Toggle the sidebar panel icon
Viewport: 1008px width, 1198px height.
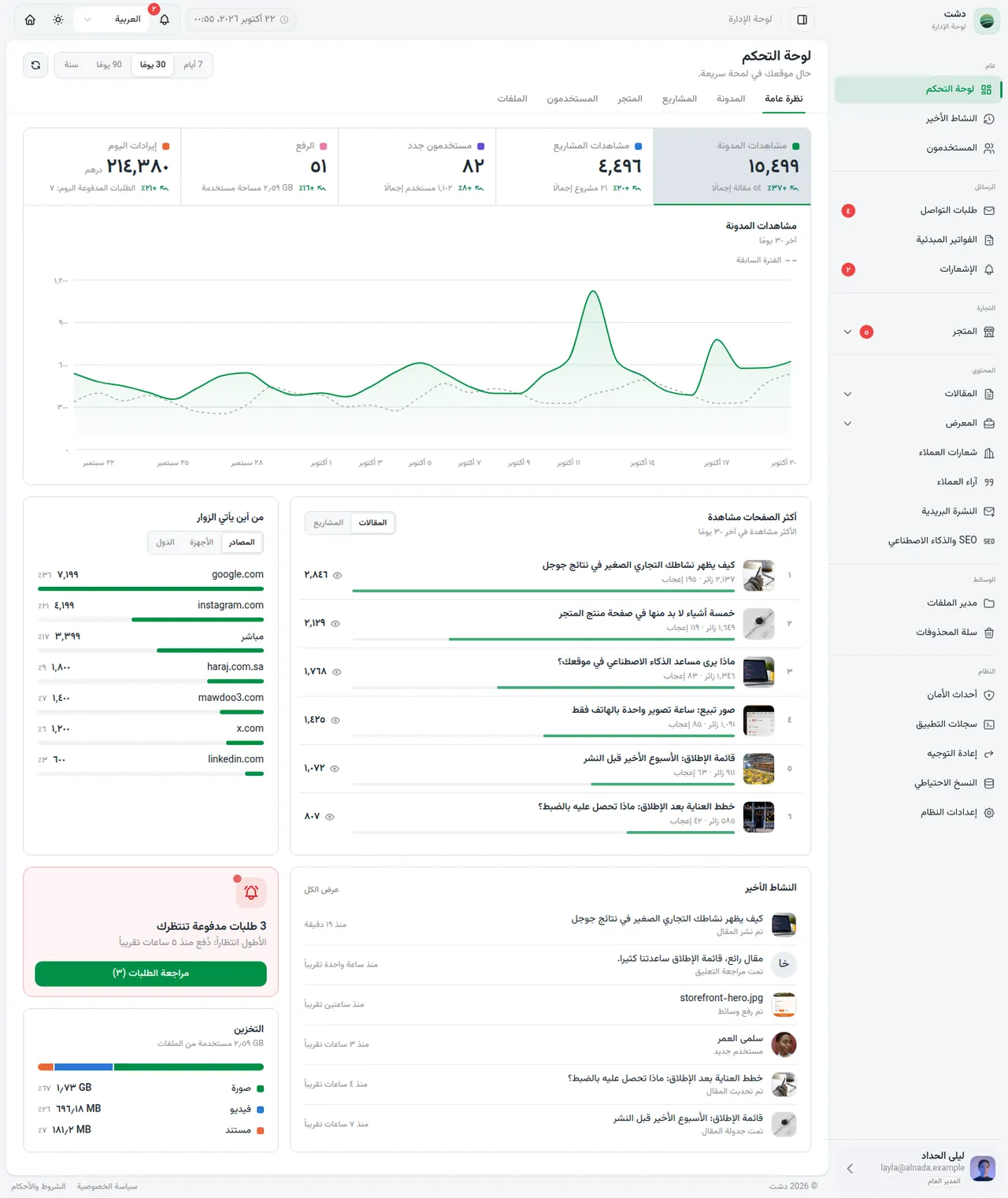(x=802, y=20)
